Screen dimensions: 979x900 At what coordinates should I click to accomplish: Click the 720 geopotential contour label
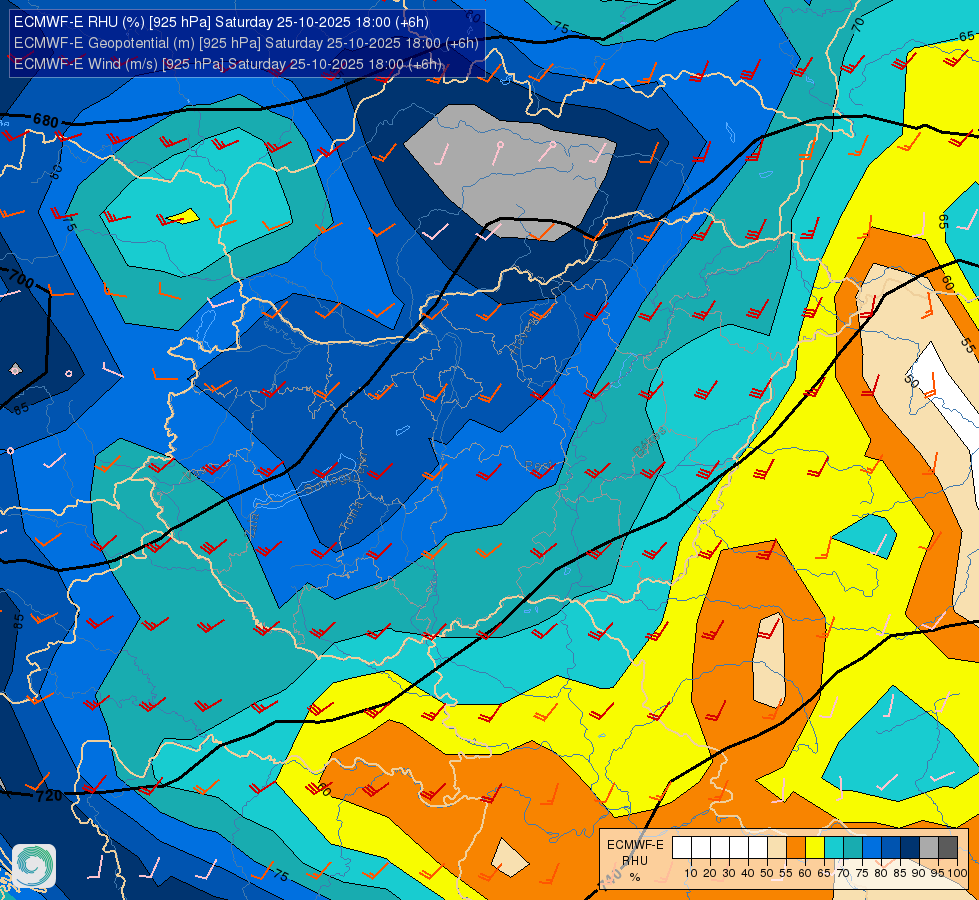click(x=49, y=796)
